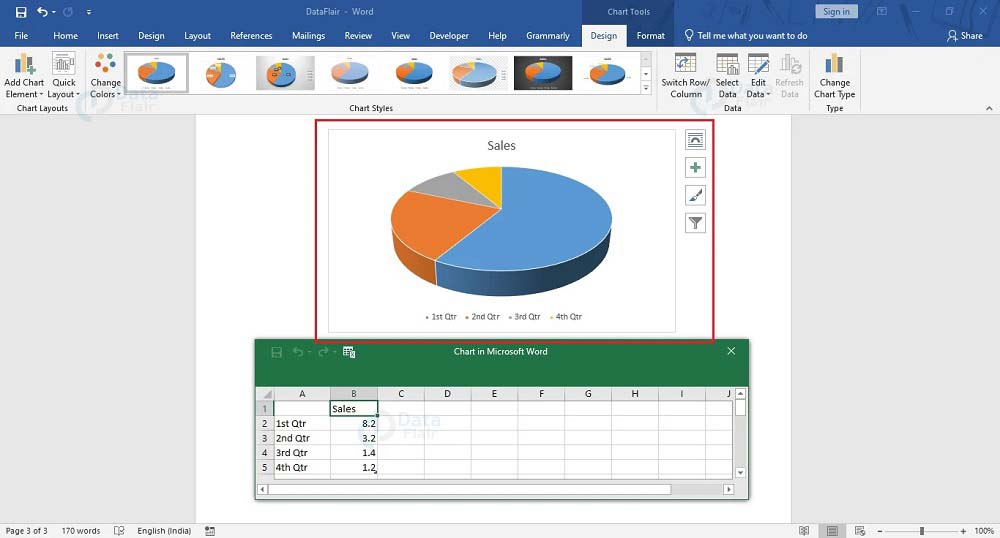1000x538 pixels.
Task: Click row 5 header in datasheet
Action: [x=265, y=467]
